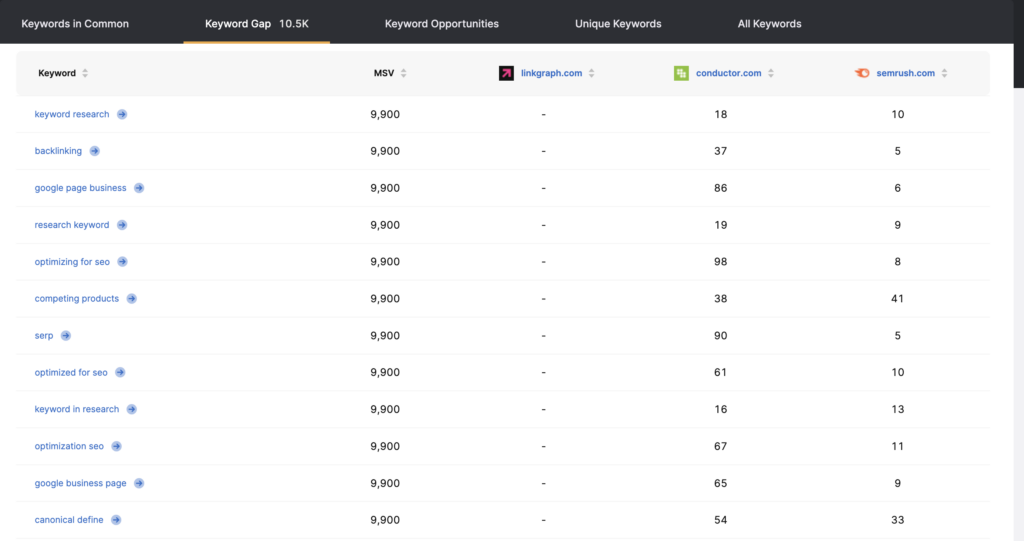Click the semrush.com column header link
1024x541 pixels.
(x=905, y=73)
